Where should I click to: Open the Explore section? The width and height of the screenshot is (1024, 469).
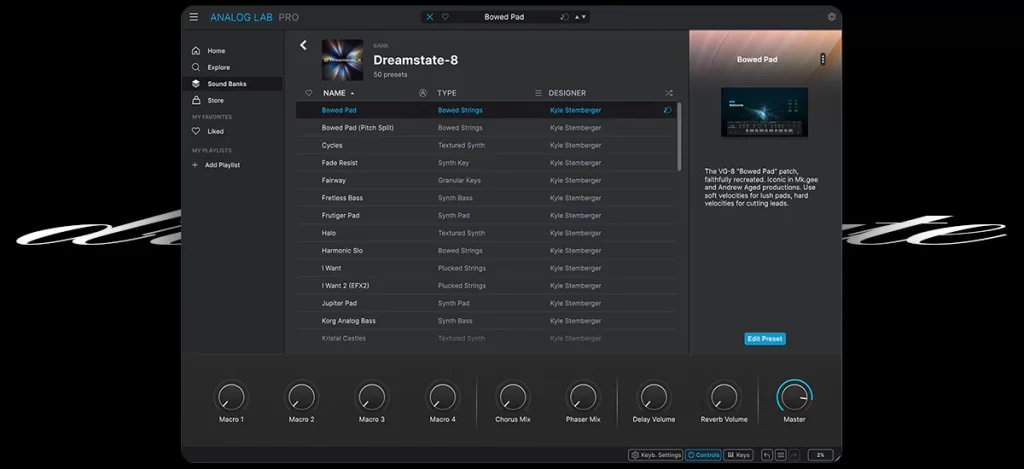pos(232,67)
